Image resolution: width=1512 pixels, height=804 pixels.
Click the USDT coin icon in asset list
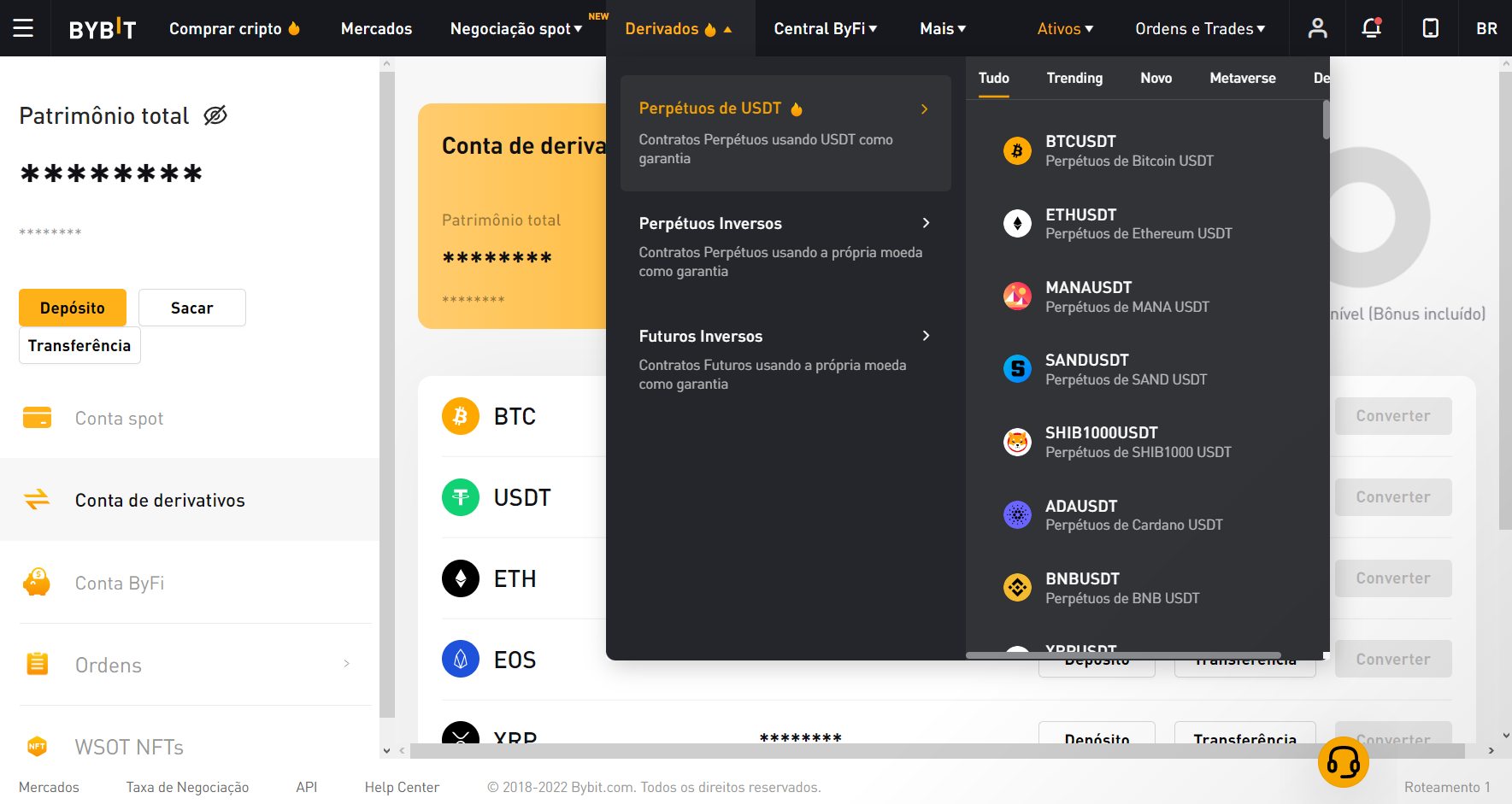click(461, 497)
